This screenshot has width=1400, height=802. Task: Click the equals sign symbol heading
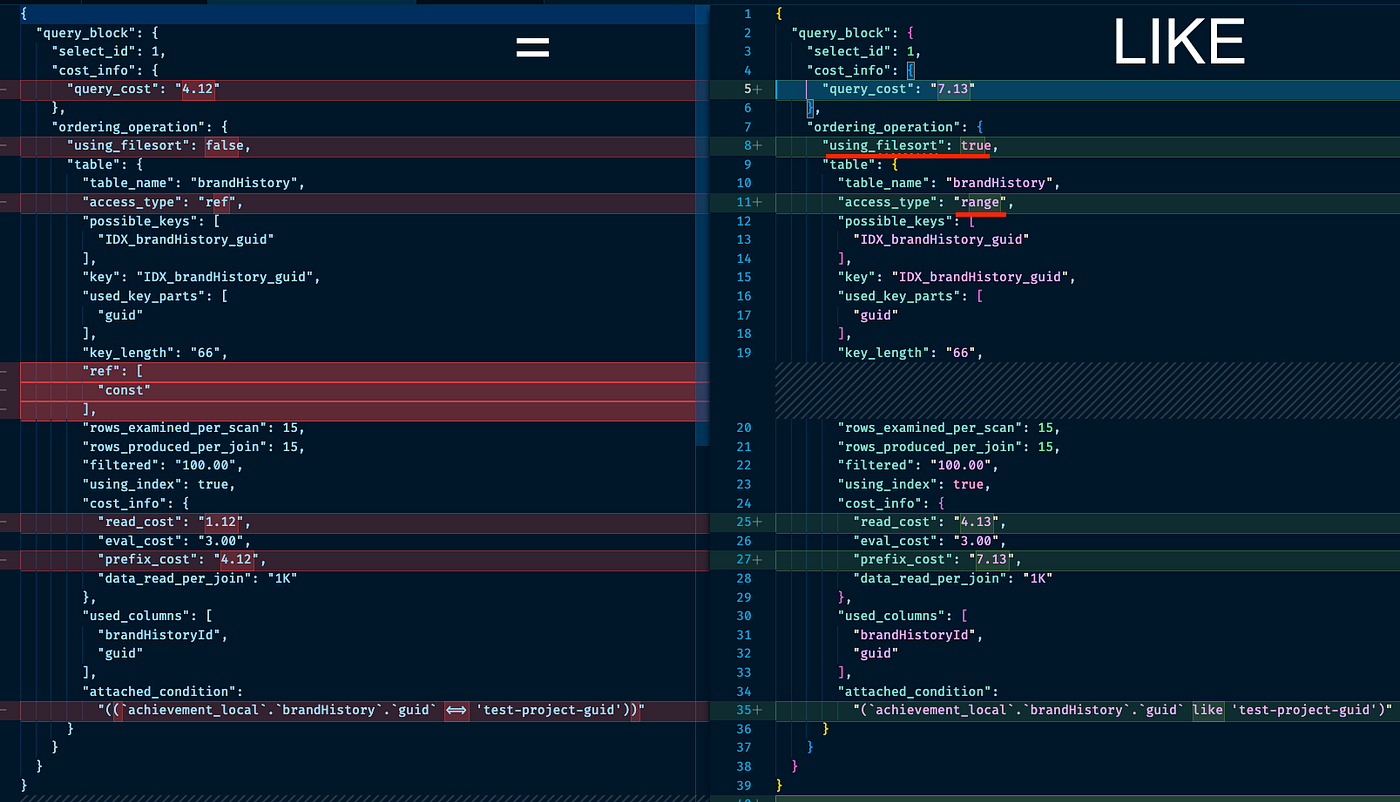tap(532, 46)
